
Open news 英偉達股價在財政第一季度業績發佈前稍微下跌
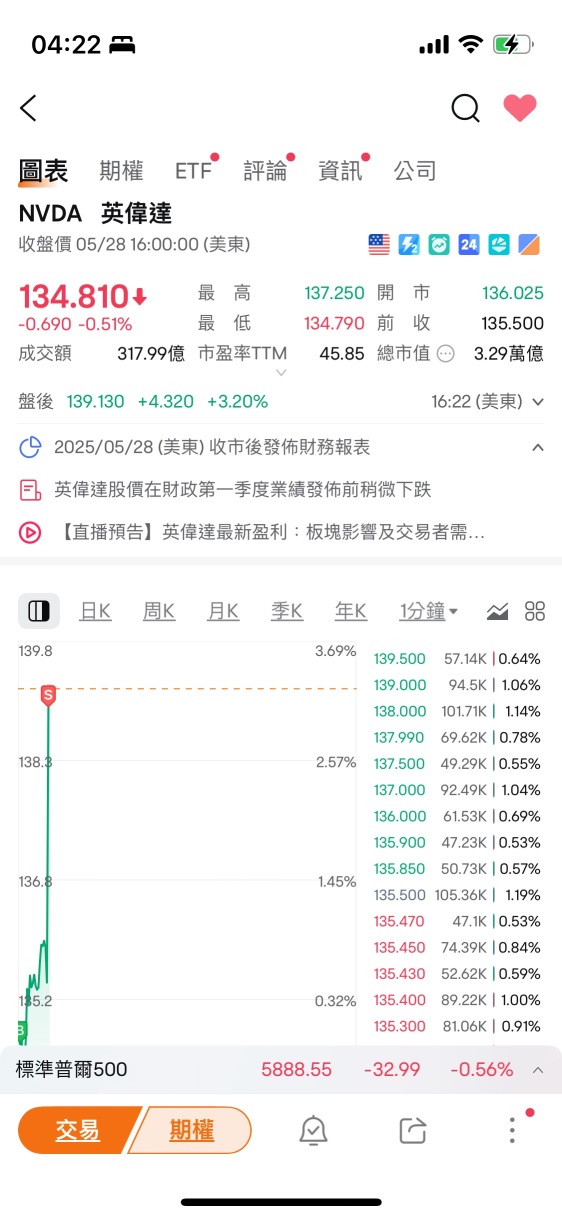(243, 490)
